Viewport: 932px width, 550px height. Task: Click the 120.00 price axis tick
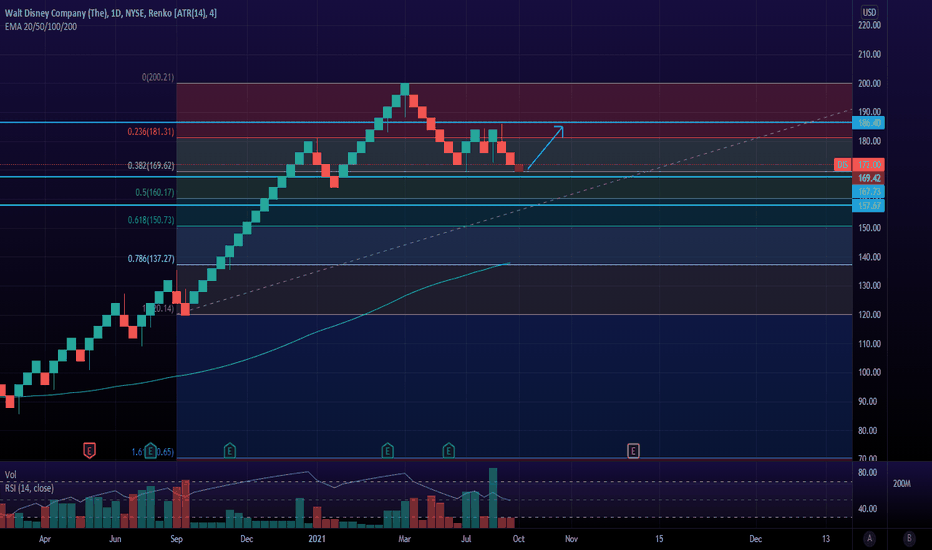pyautogui.click(x=869, y=315)
